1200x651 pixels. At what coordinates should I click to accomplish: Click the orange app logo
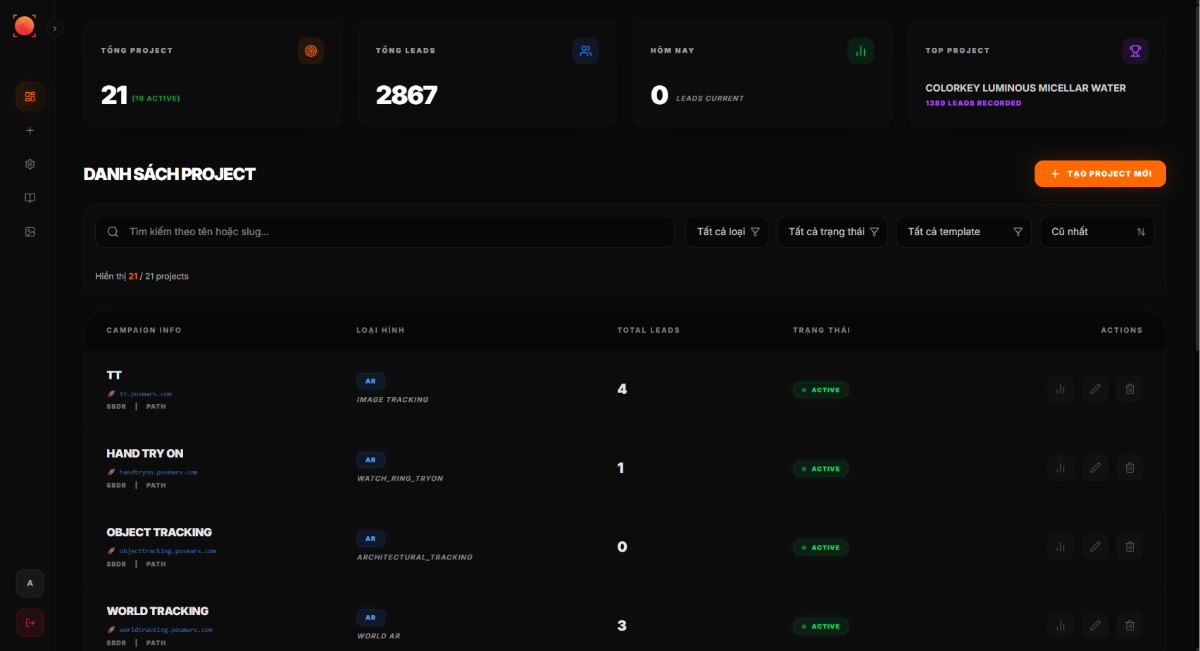[25, 26]
